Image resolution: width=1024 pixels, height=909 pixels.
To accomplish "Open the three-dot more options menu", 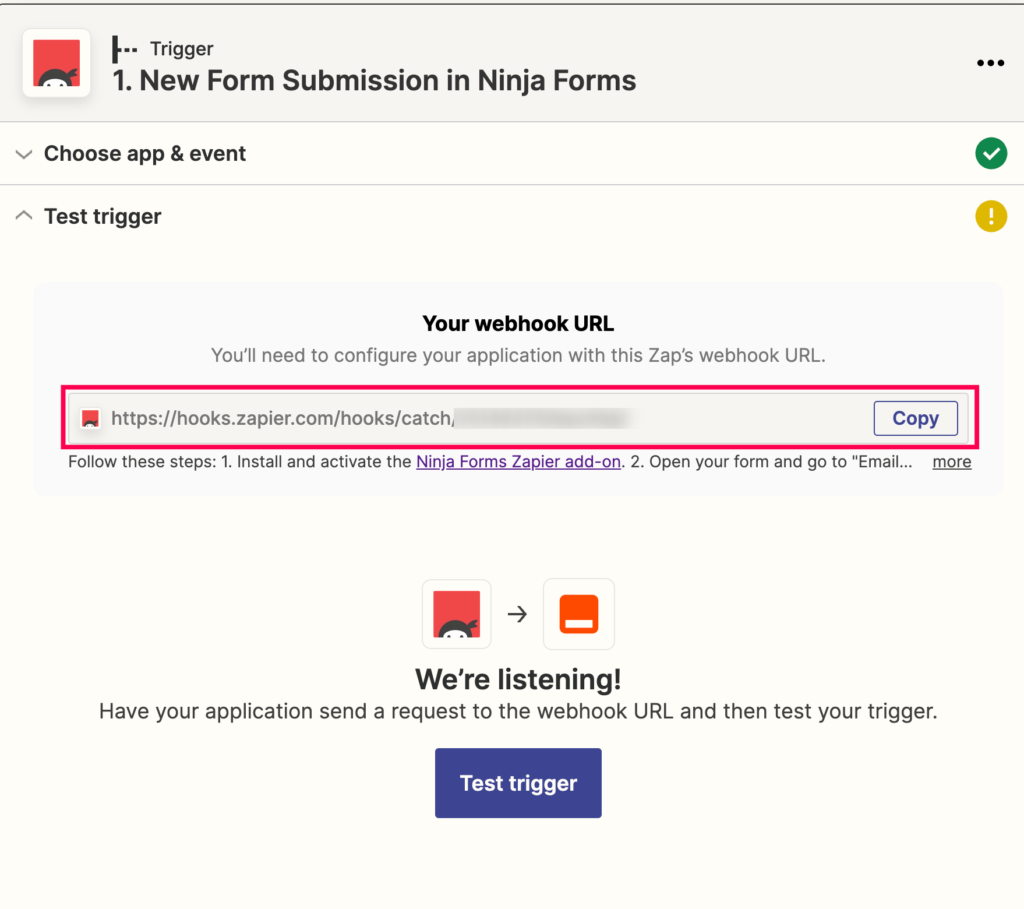I will tap(990, 63).
